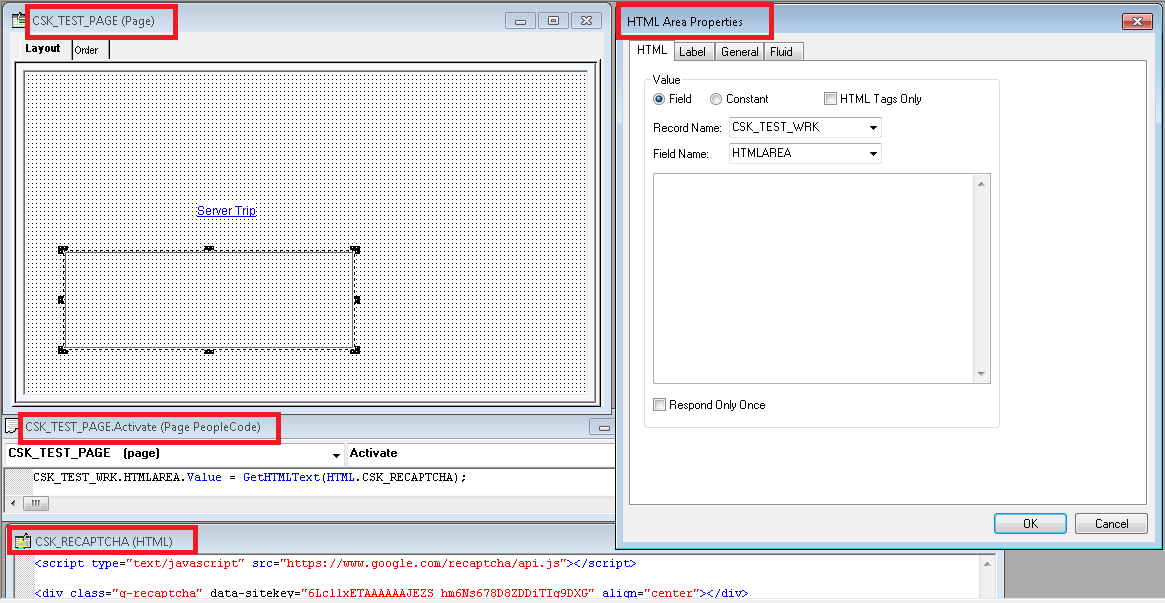Select the Layout tab of CSK_TEST_PAGE
This screenshot has height=603, width=1165.
pos(43,48)
